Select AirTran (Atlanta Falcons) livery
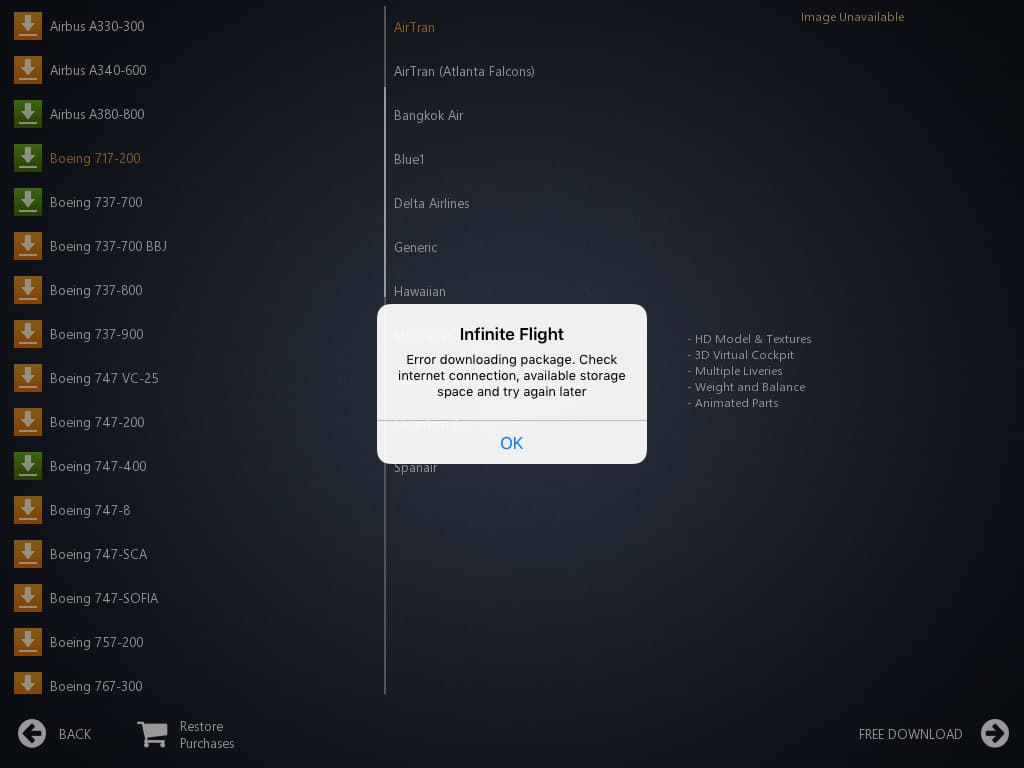This screenshot has height=768, width=1024. (464, 71)
